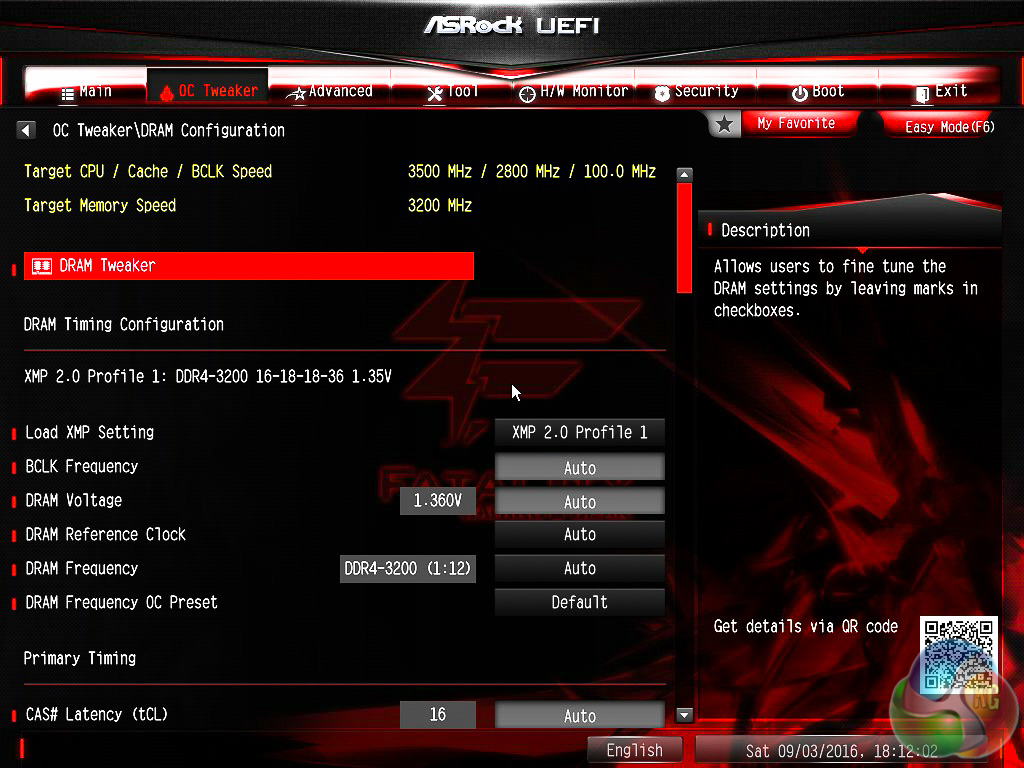This screenshot has width=1024, height=768.
Task: Click the DDR4-3200 (1:12) frequency value
Action: point(408,568)
